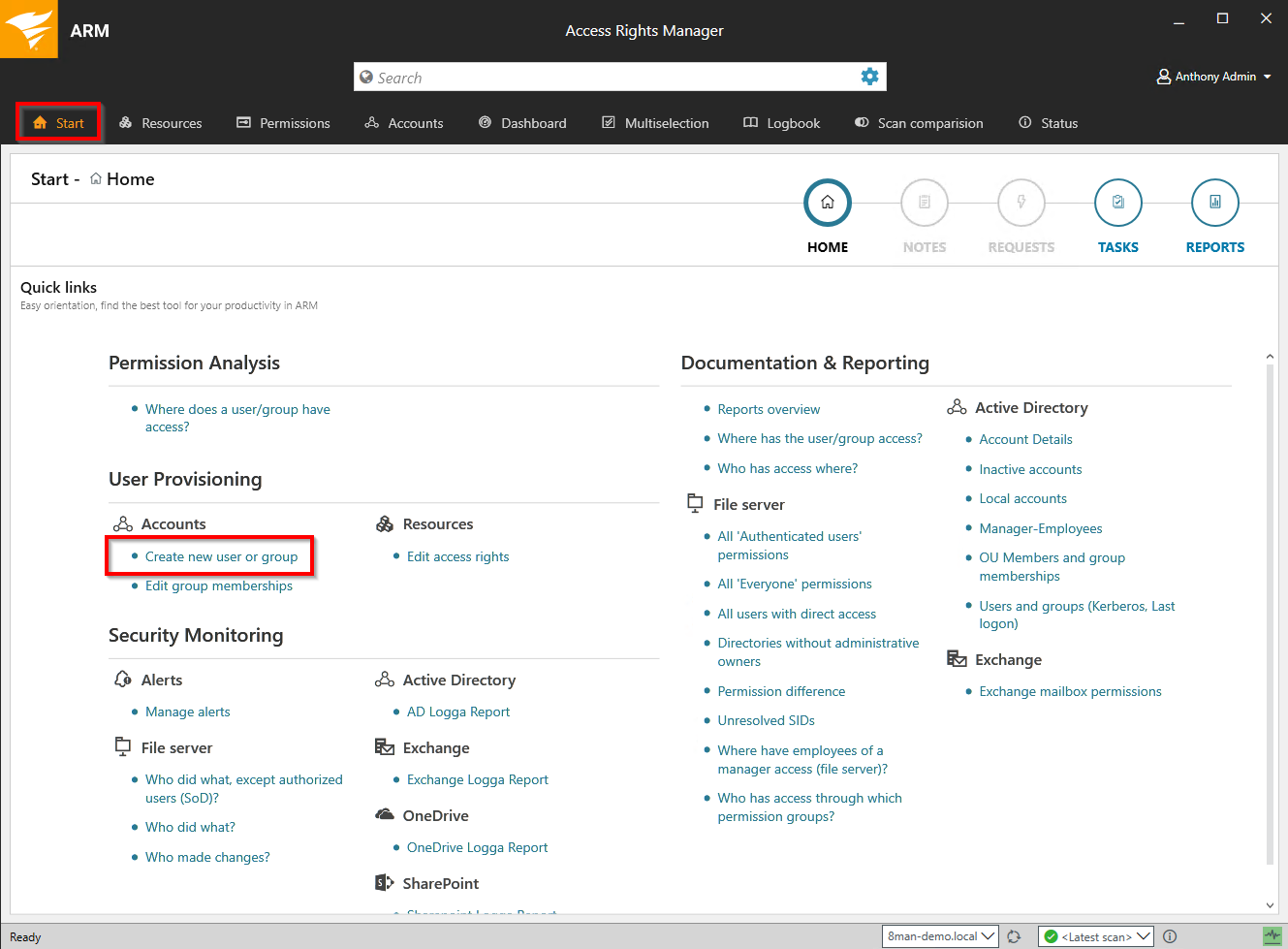Switch to the Resources tab
The width and height of the screenshot is (1288, 949).
(161, 123)
